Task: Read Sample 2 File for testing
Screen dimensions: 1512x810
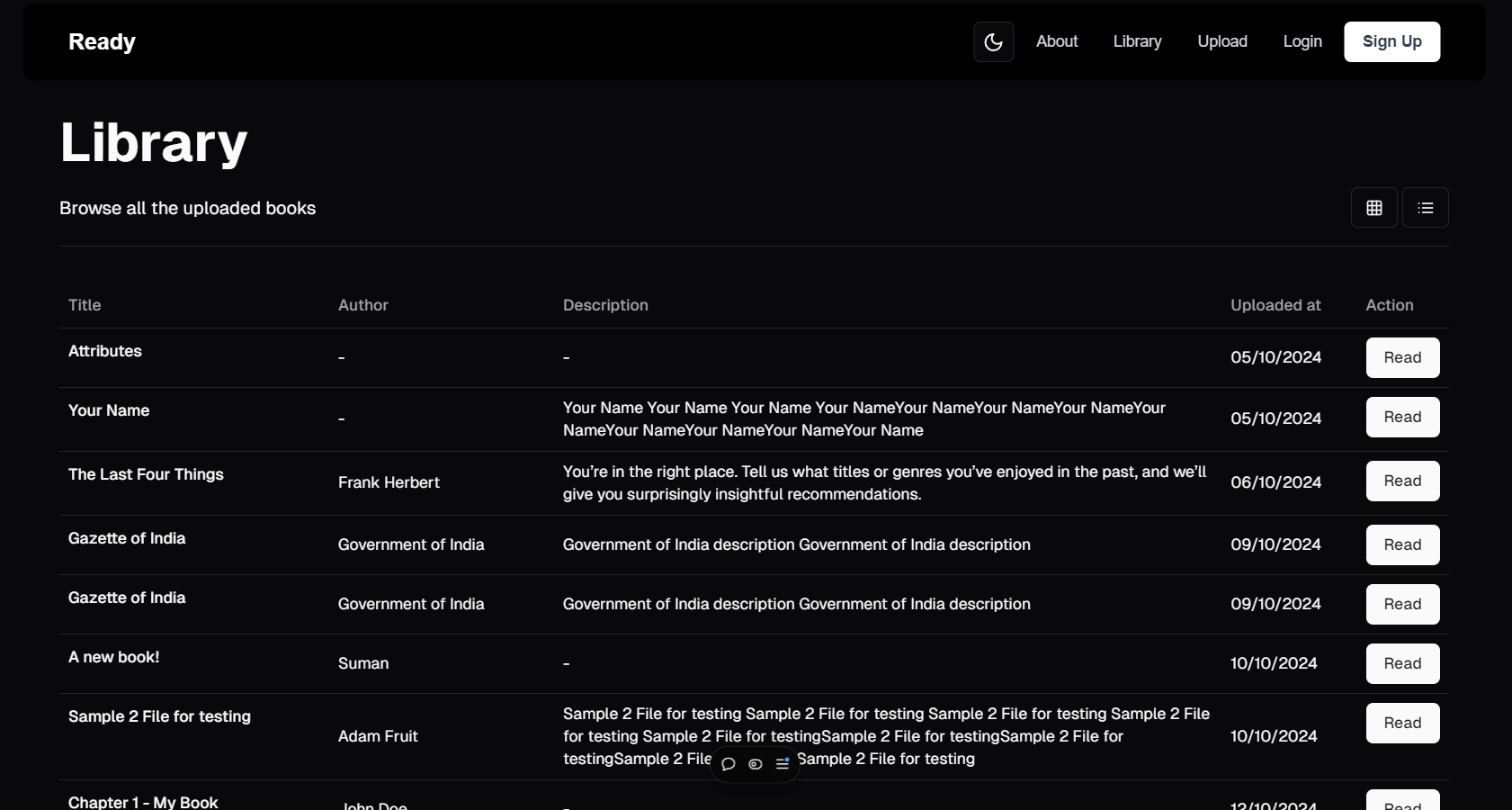Action: [x=1401, y=724]
